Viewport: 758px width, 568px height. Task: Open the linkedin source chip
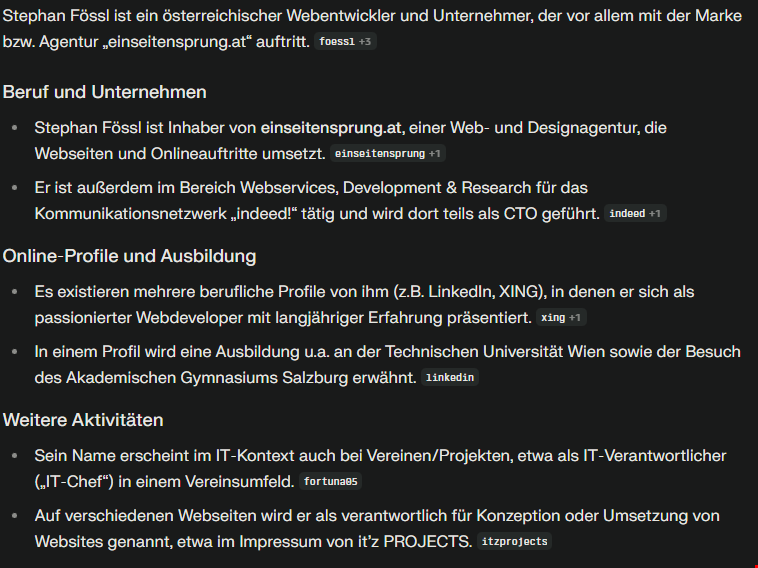click(x=450, y=378)
